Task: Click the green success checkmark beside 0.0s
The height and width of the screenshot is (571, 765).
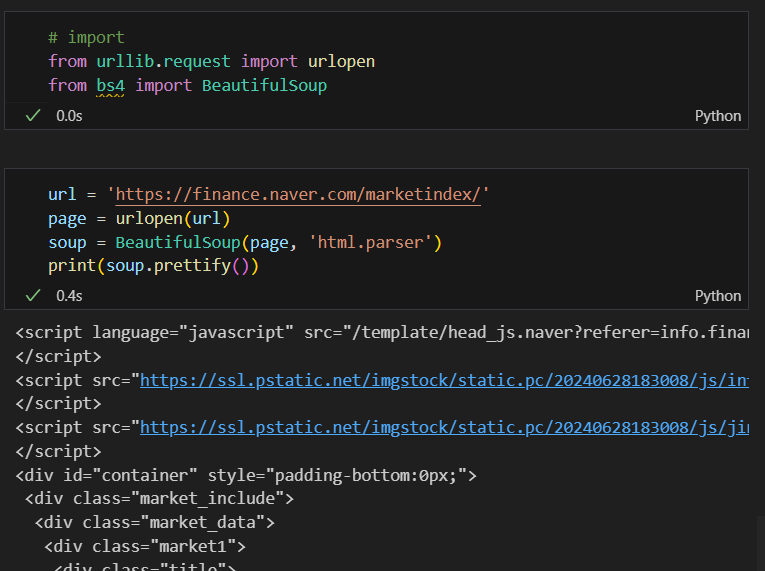Action: click(x=33, y=116)
